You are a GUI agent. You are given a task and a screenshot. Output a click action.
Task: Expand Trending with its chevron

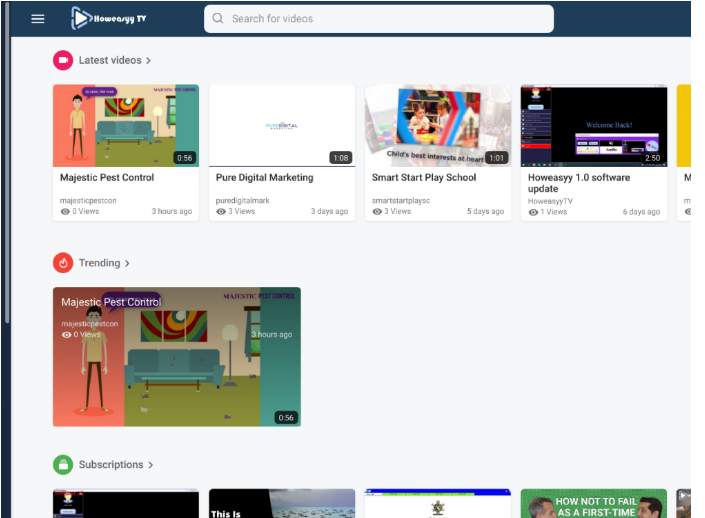pos(127,263)
